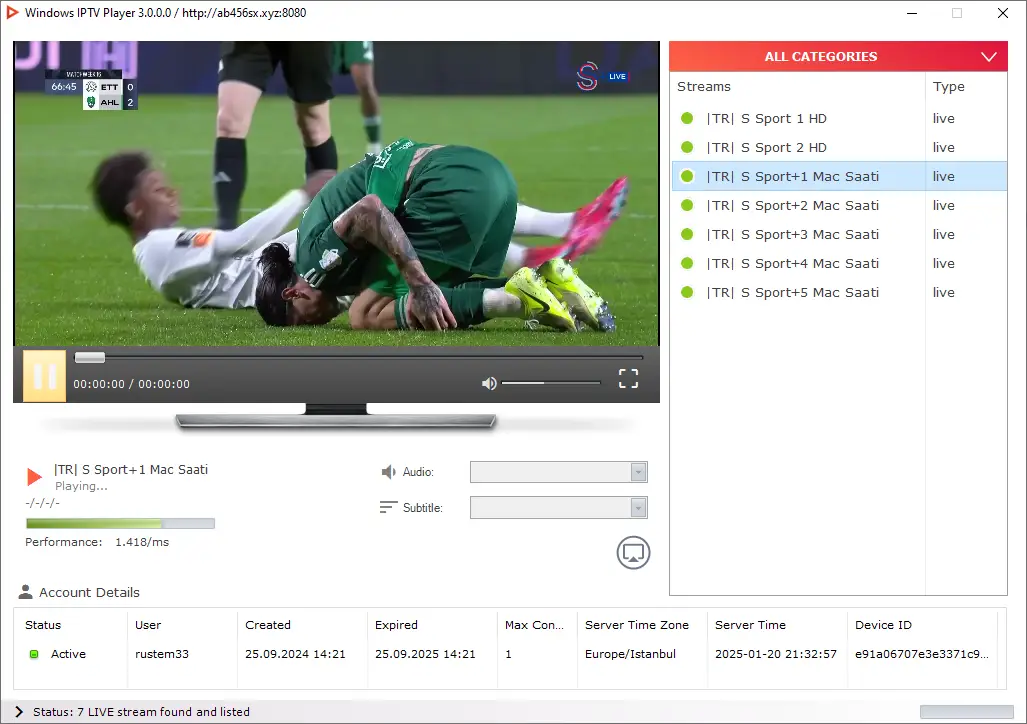Click the expiry date 25.09.2025 14:21

[x=425, y=654]
